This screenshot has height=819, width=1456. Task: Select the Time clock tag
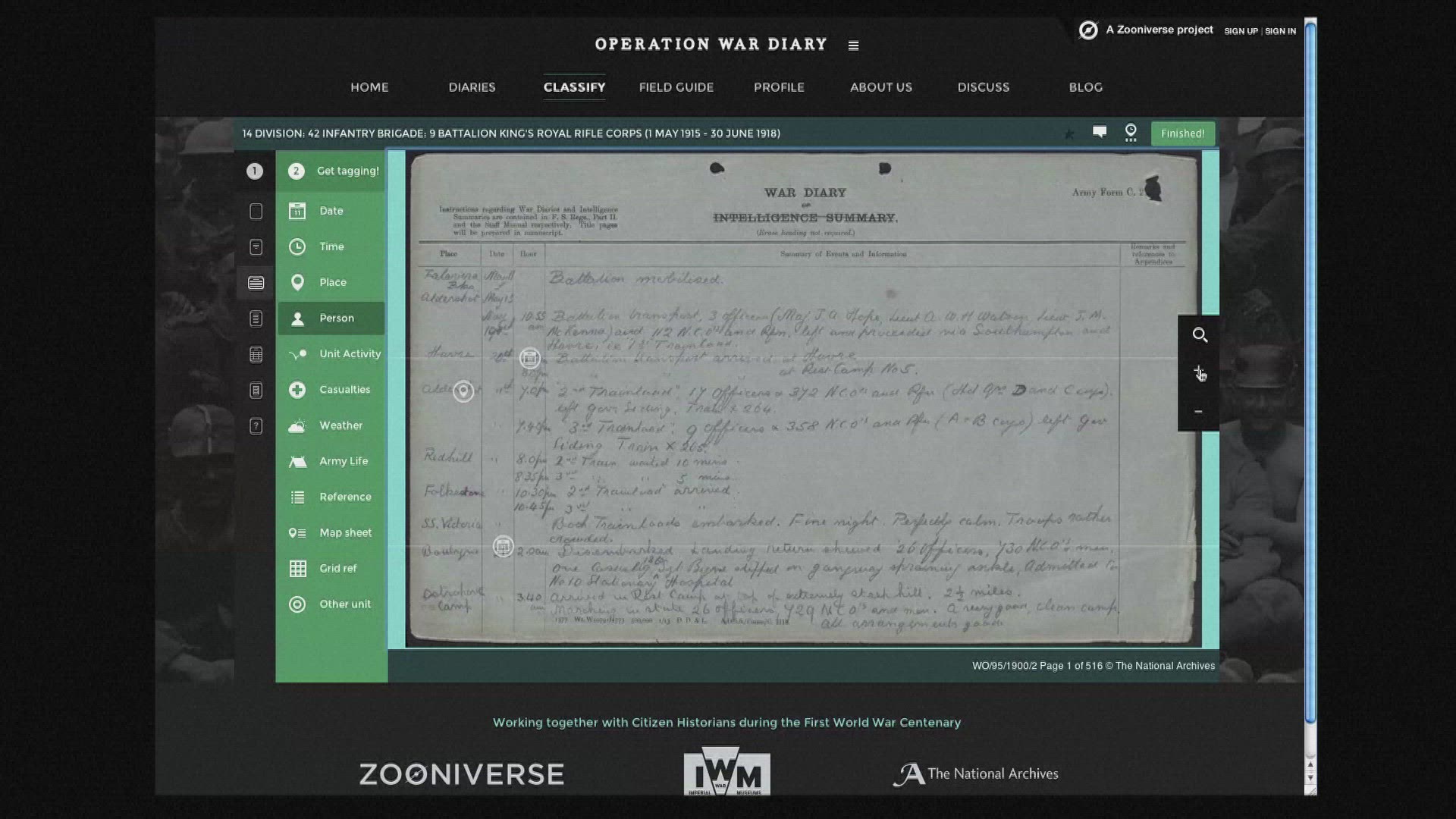(331, 246)
